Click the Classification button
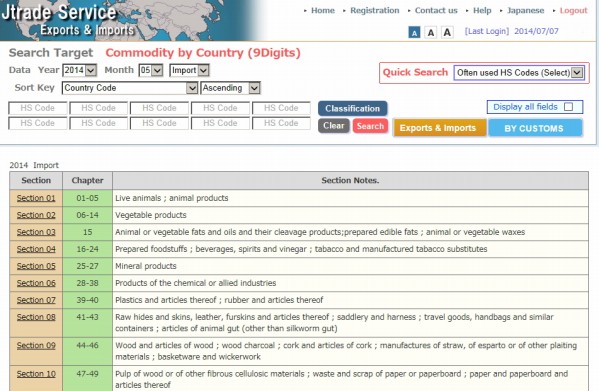The width and height of the screenshot is (599, 391). [353, 108]
